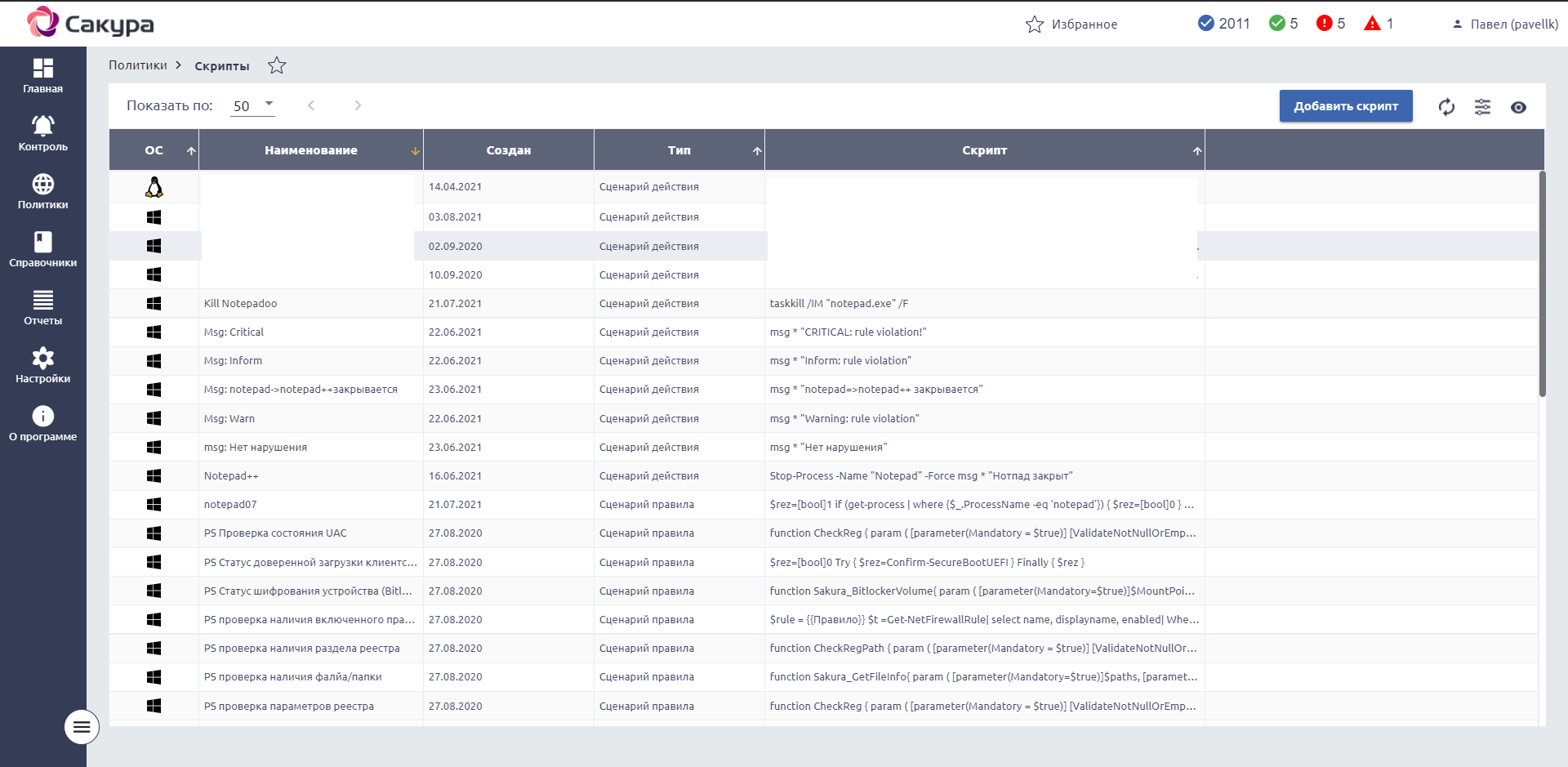The height and width of the screenshot is (767, 1568).
Task: Collapse the sidebar with the hamburger button
Action: click(x=82, y=727)
